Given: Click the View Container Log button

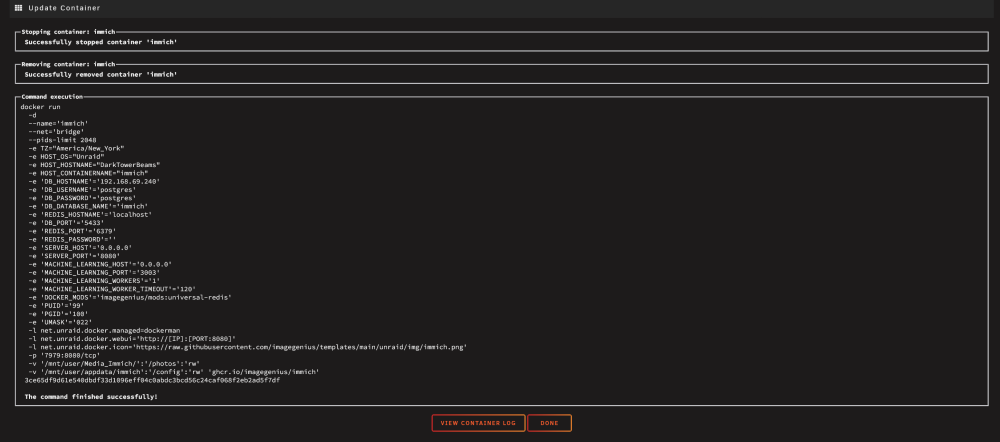Looking at the screenshot, I should coord(478,423).
